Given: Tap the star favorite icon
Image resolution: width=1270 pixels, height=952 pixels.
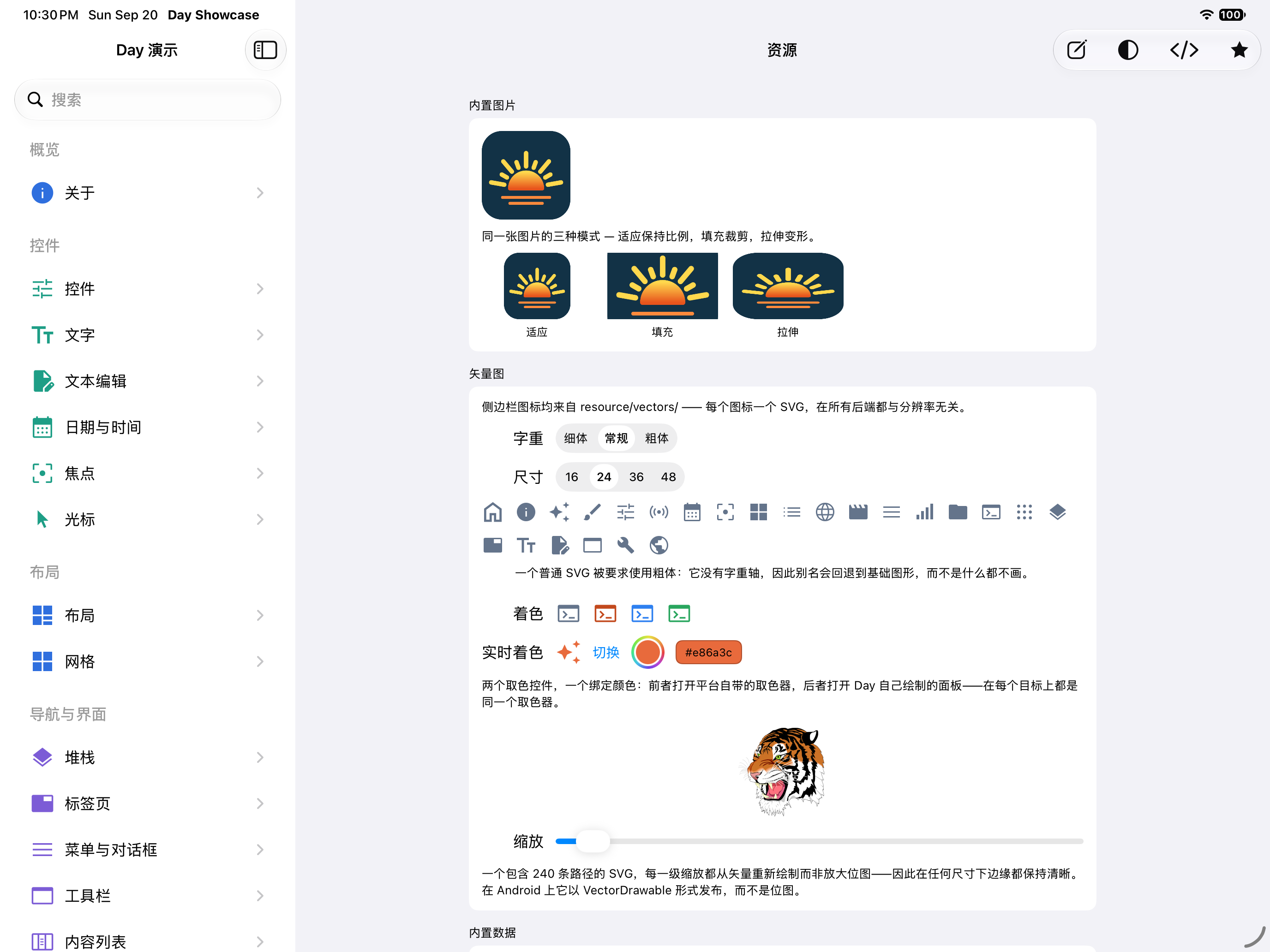Looking at the screenshot, I should (1240, 50).
